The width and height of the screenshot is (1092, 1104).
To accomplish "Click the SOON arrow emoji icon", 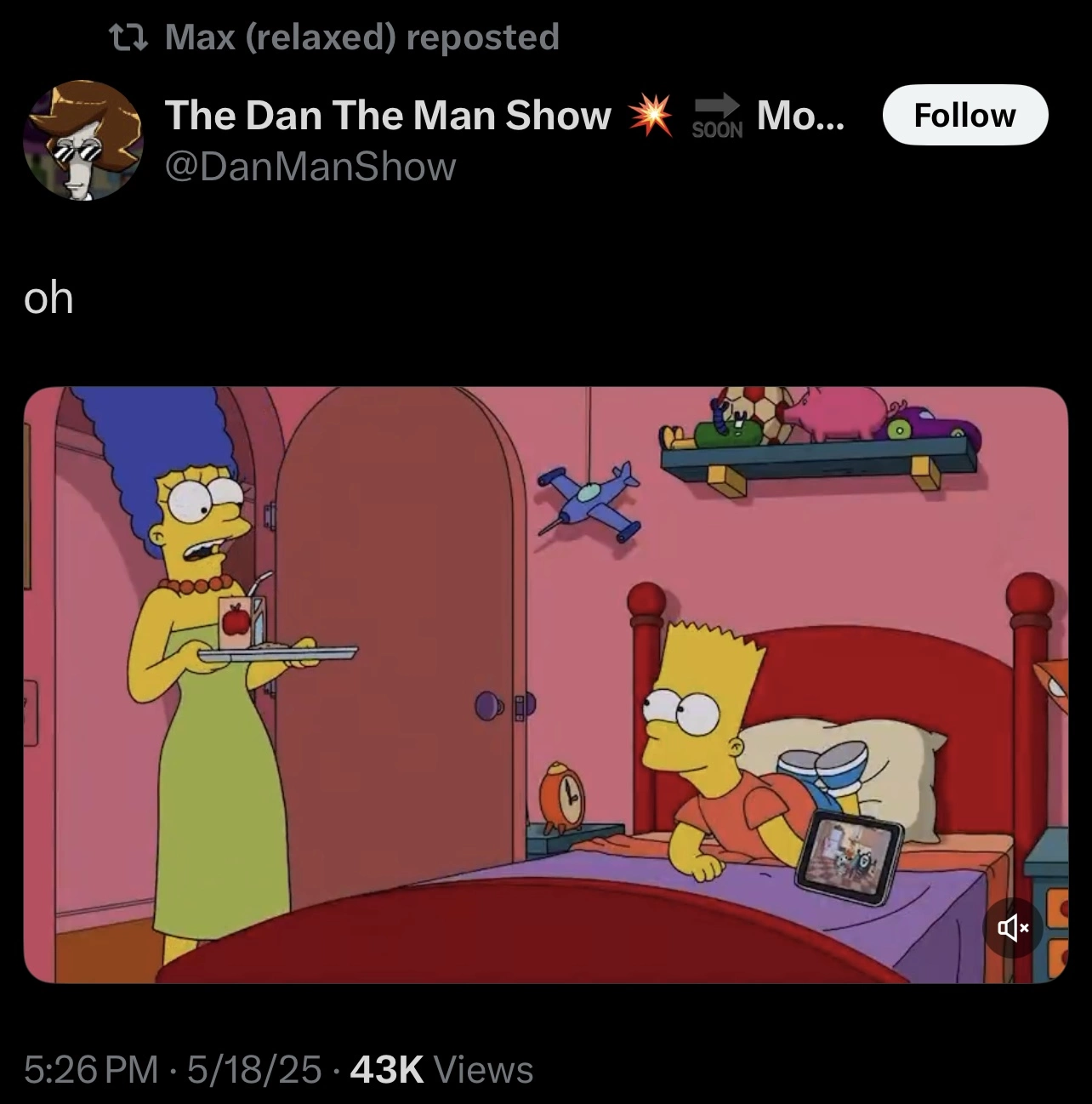I will point(717,116).
